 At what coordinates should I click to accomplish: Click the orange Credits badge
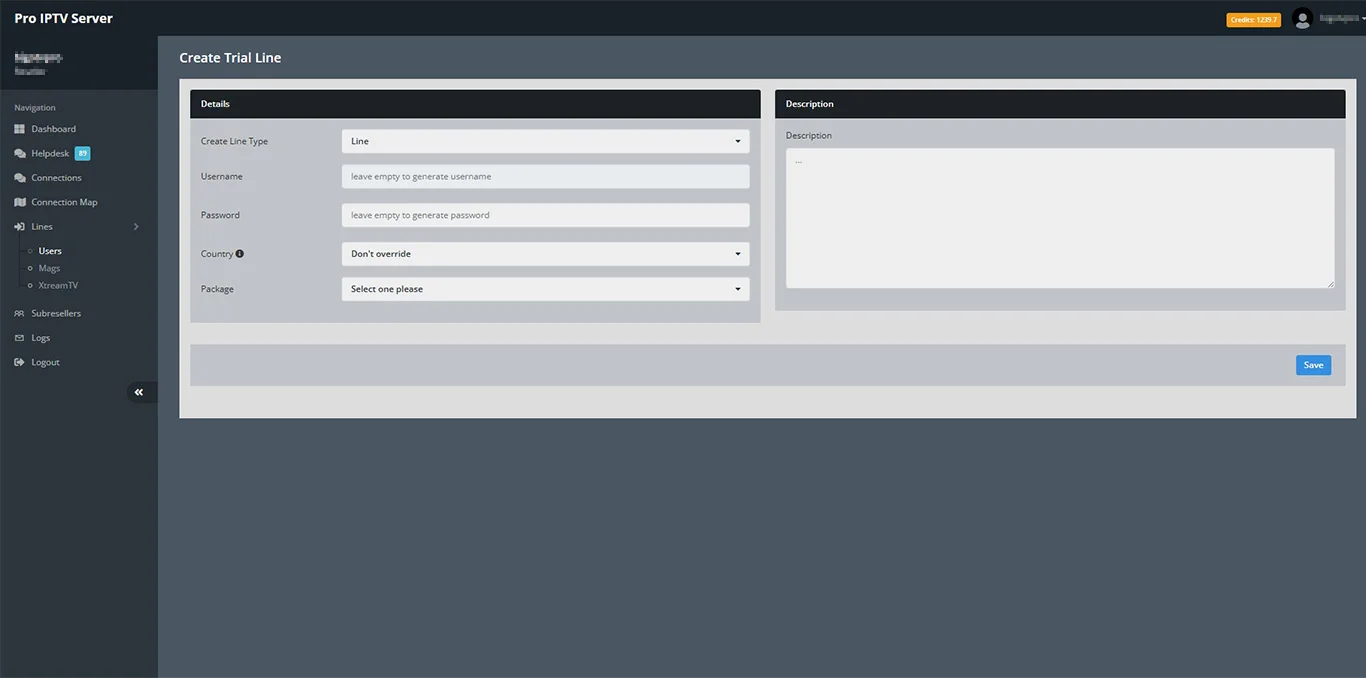point(1253,20)
